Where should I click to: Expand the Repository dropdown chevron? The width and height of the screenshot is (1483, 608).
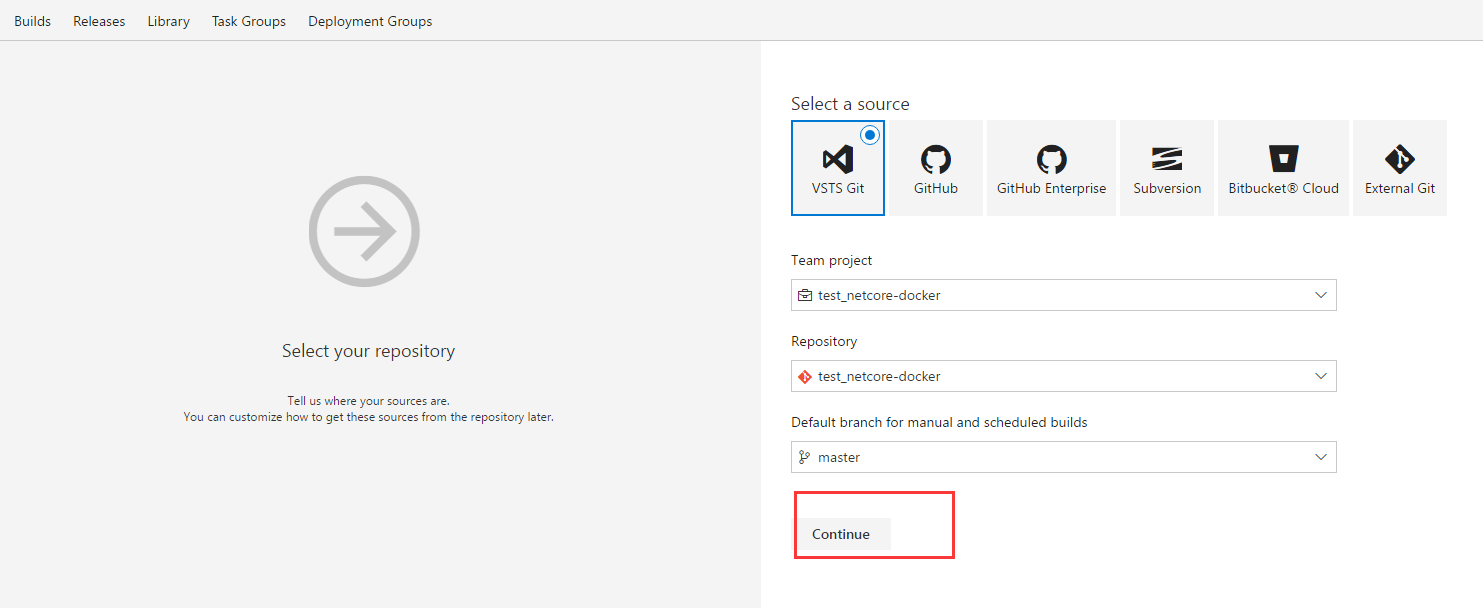point(1321,376)
